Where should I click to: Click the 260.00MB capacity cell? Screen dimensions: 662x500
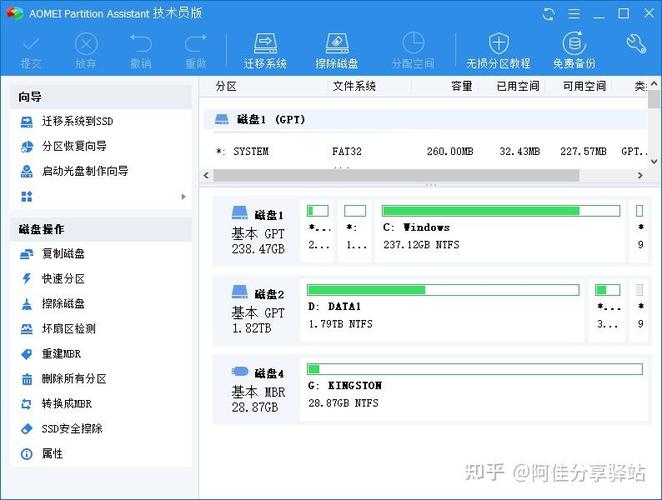[450, 151]
